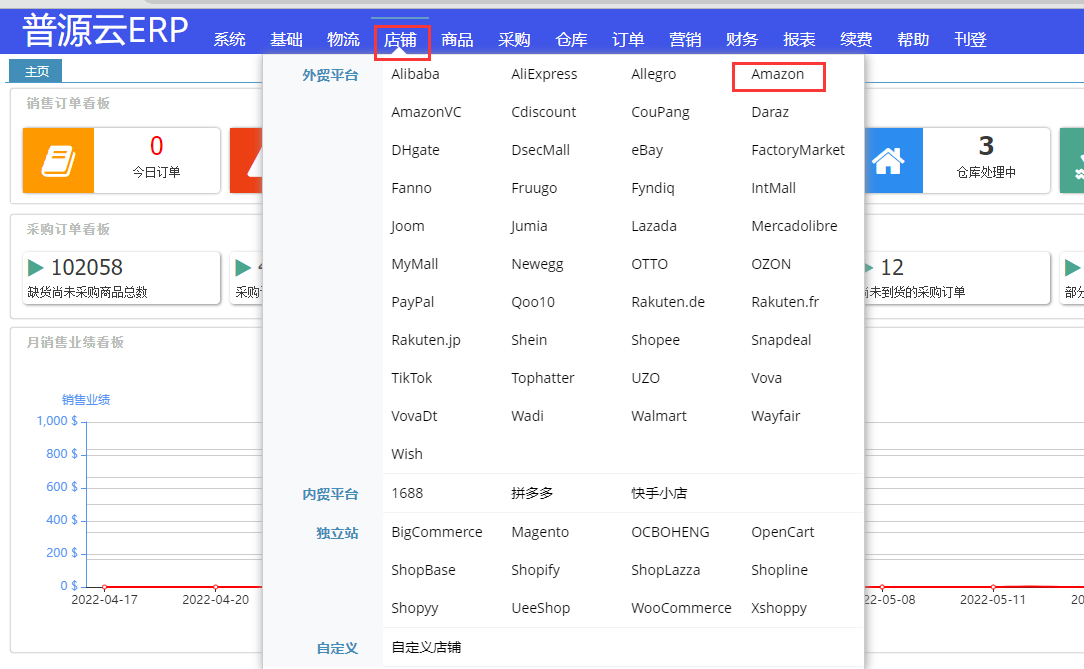
Task: Click the 店铺 menu in the top bar
Action: click(400, 39)
